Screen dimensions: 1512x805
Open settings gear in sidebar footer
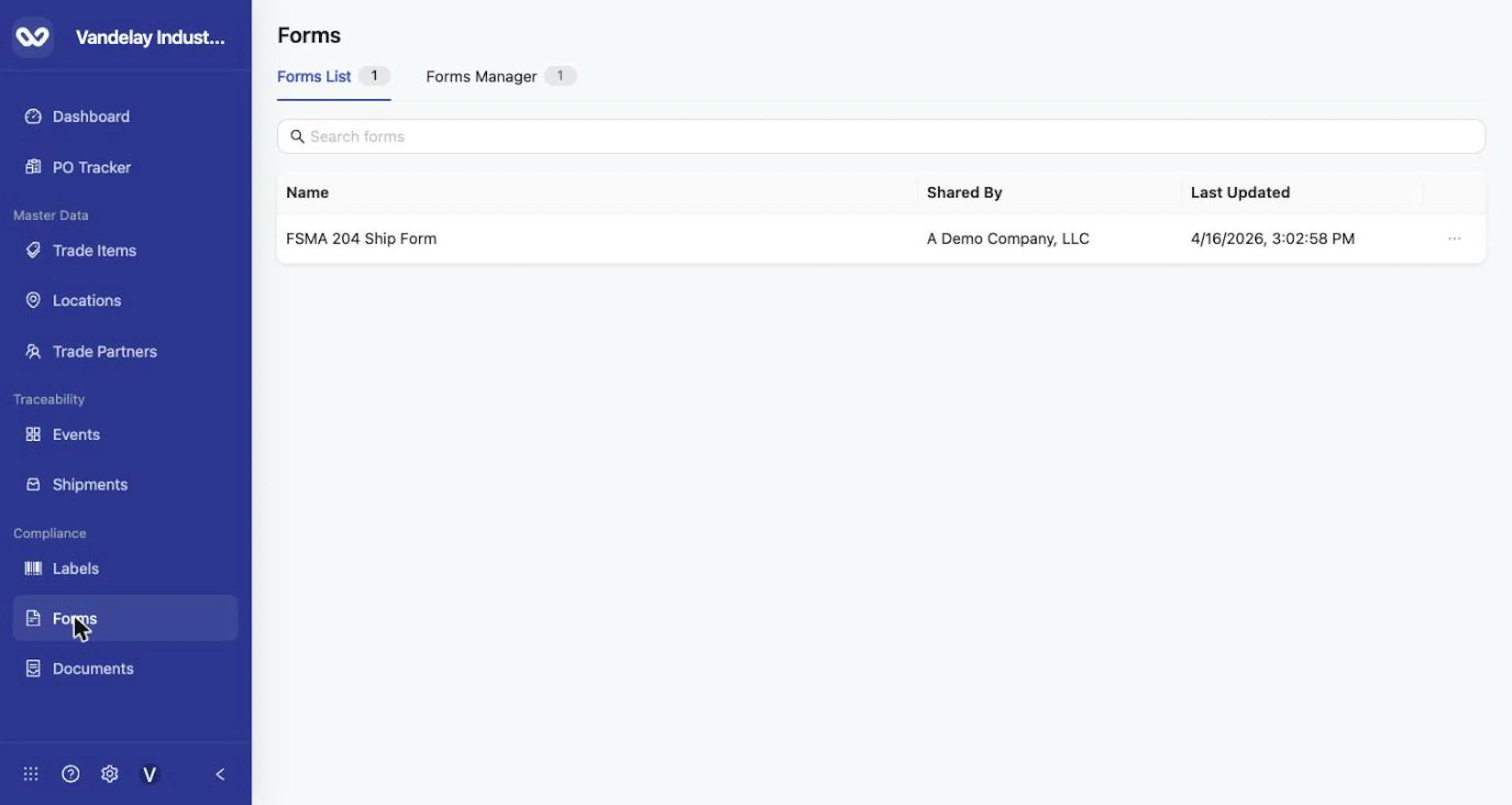point(110,774)
